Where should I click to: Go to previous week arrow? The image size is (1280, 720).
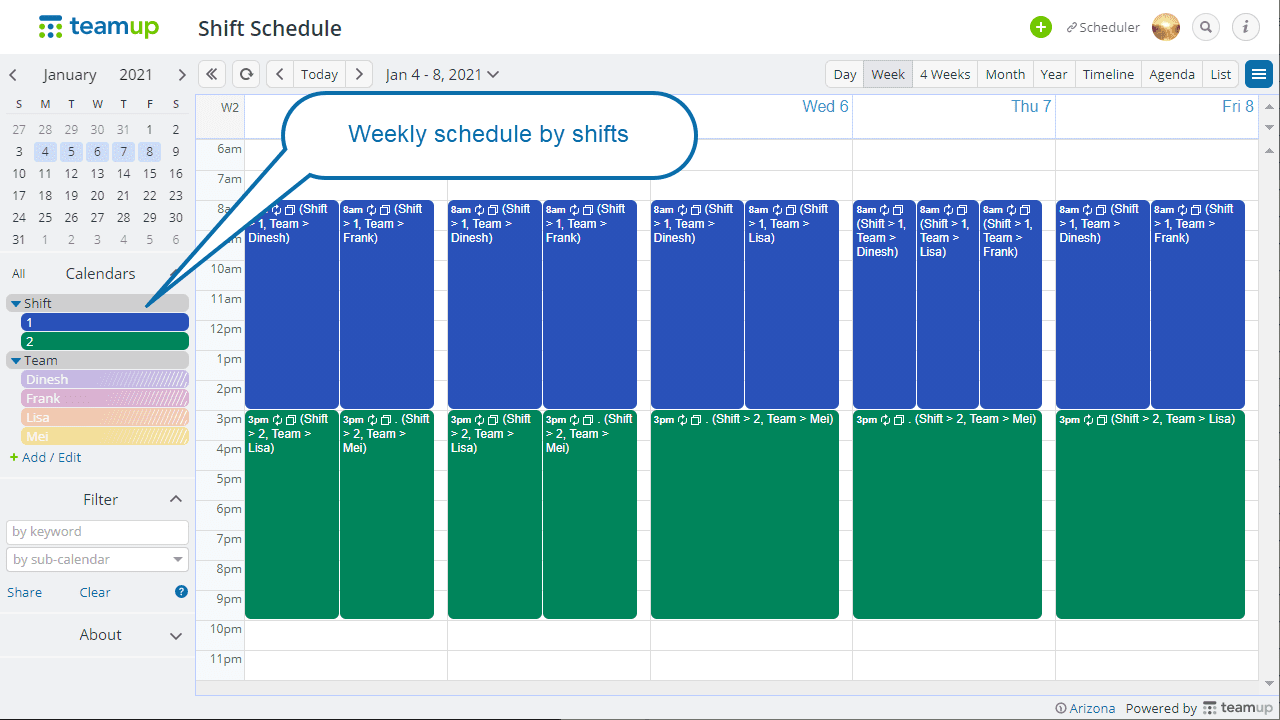click(280, 74)
